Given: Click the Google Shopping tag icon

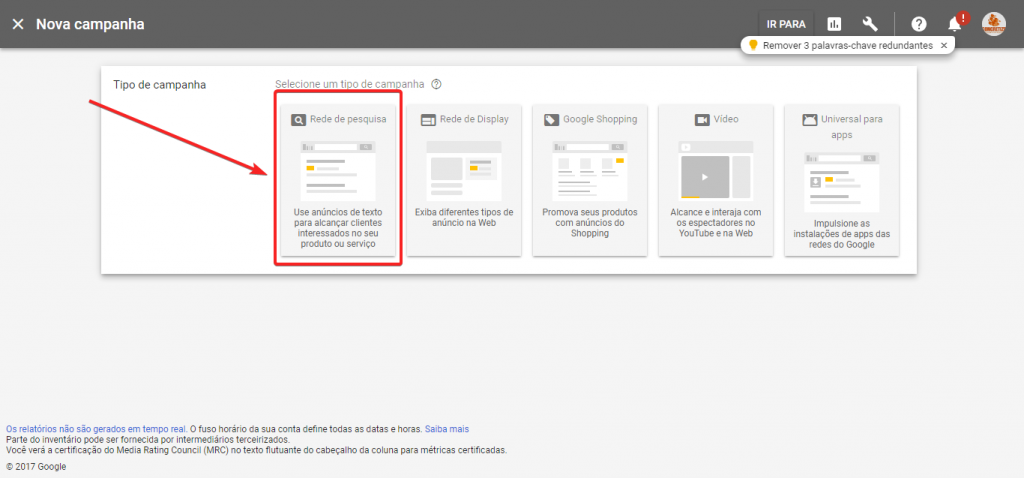Looking at the screenshot, I should [x=551, y=120].
